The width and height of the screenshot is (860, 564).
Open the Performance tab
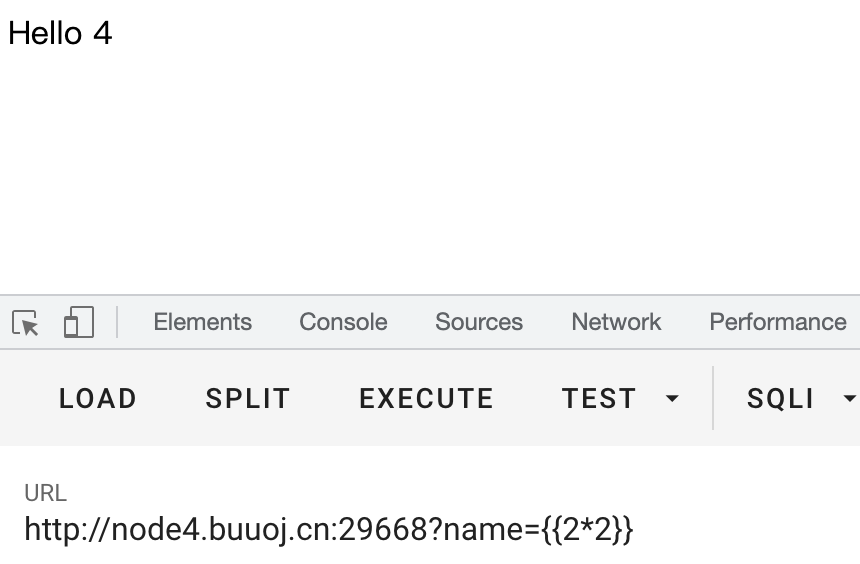[778, 322]
